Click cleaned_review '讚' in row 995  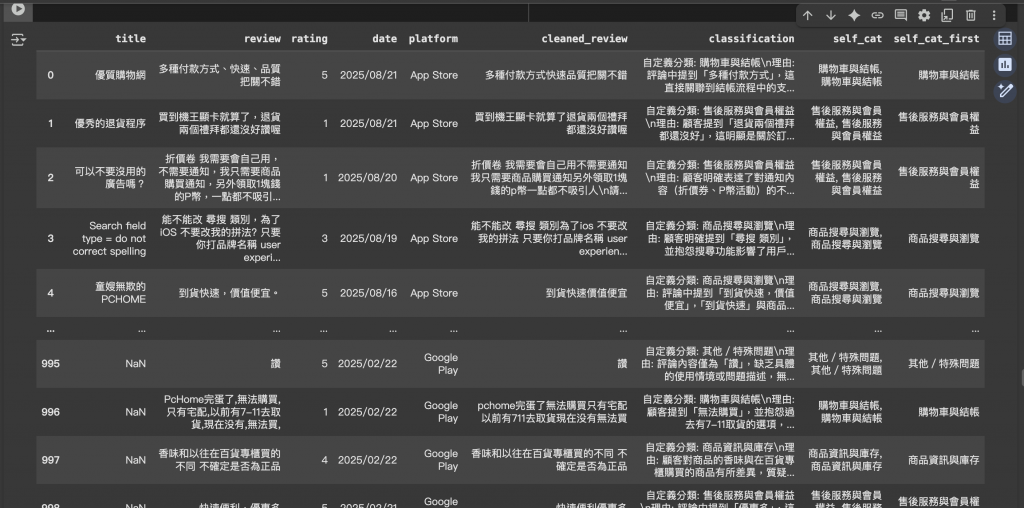coord(622,364)
